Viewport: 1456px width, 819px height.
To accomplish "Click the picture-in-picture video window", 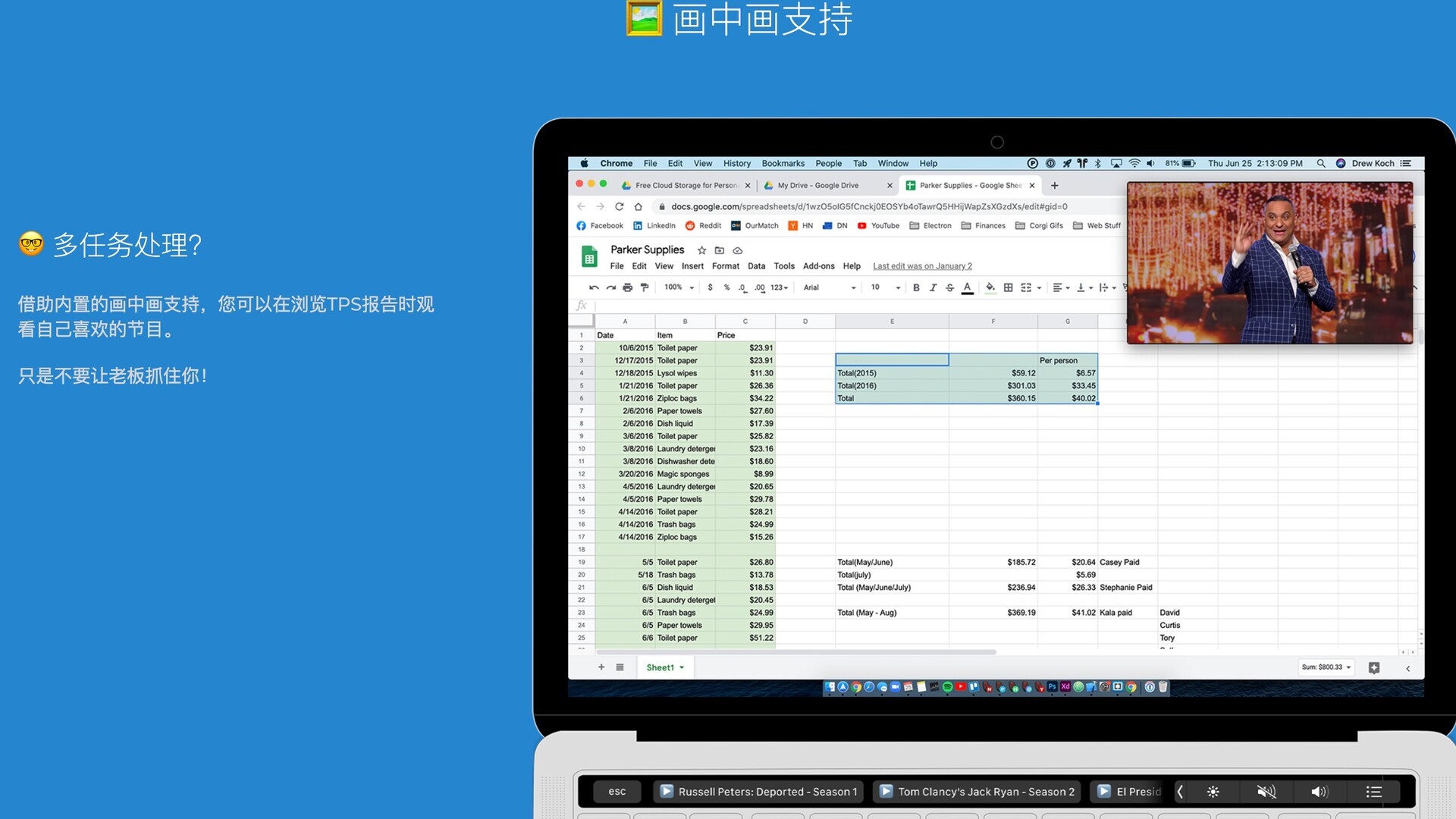I will tap(1270, 262).
